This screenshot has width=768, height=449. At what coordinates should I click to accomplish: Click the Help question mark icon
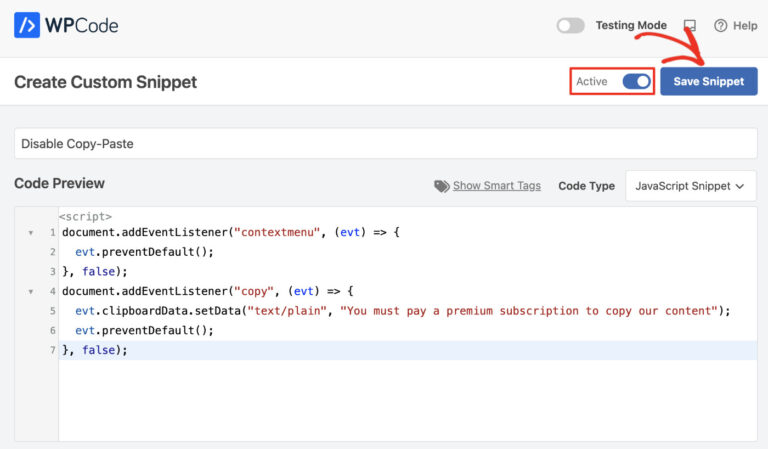pyautogui.click(x=720, y=25)
